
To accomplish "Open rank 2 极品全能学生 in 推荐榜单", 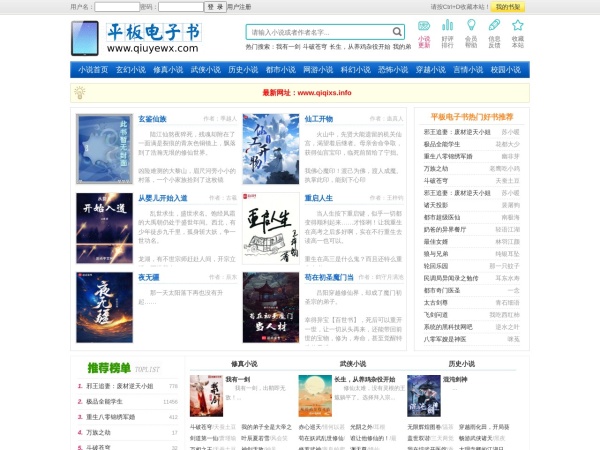I will tap(104, 401).
